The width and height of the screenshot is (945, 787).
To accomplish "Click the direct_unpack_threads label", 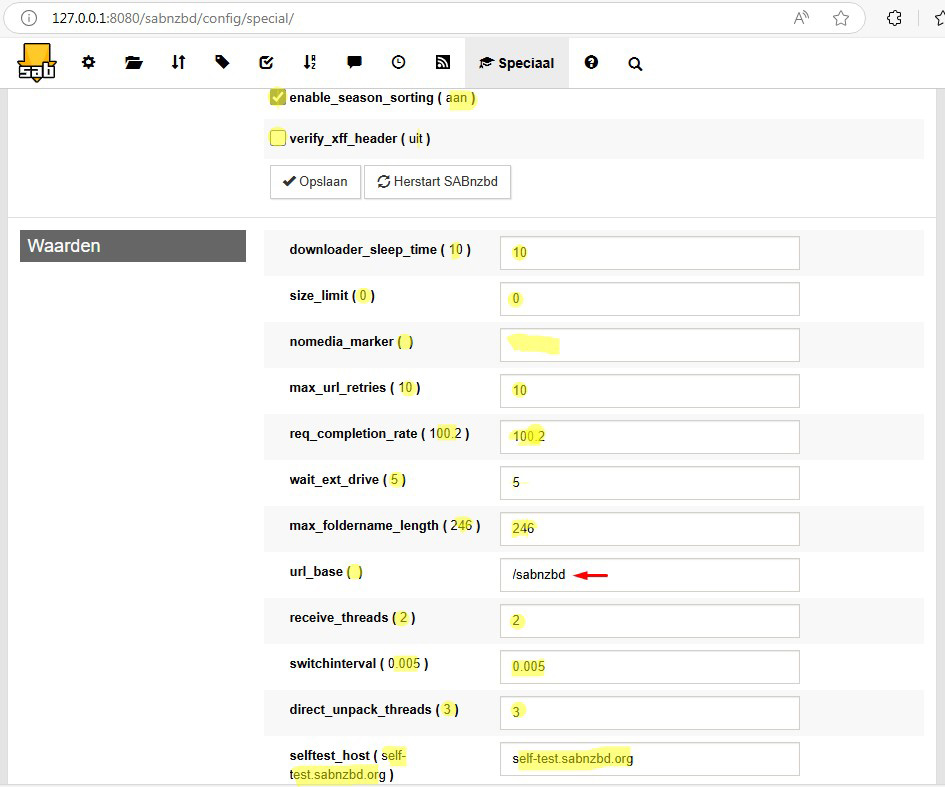I will pos(374,709).
